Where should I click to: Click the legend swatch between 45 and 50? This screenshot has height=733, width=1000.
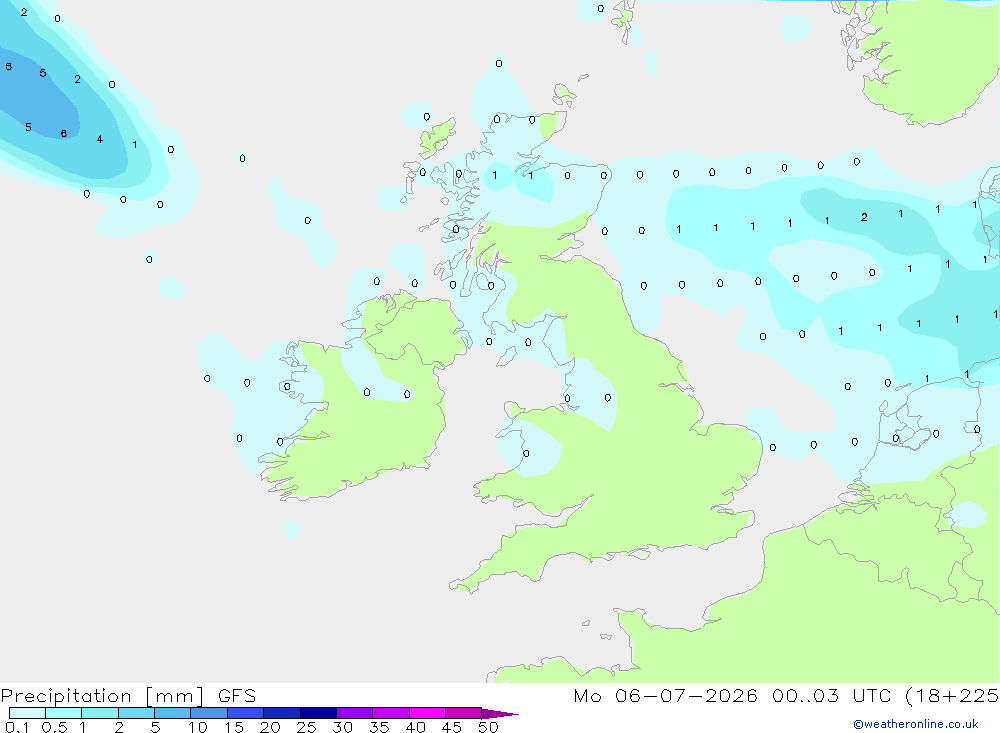[x=464, y=713]
